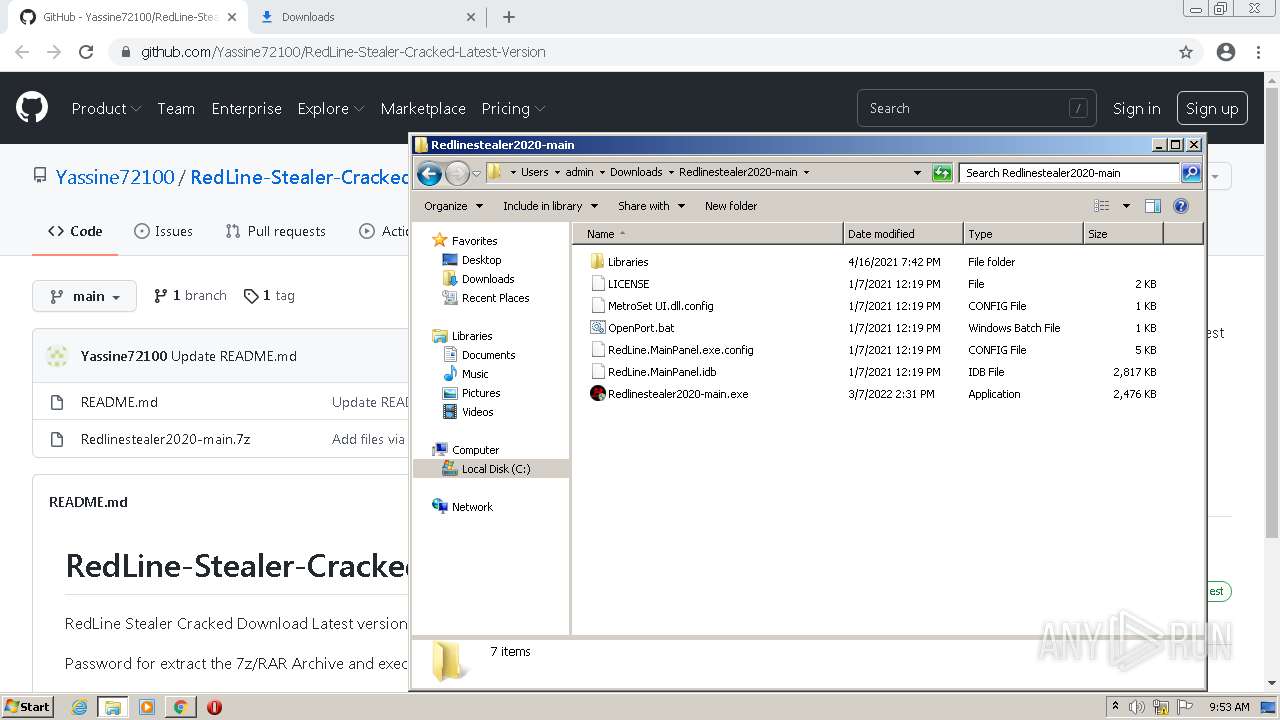
Task: Select Desktop under Favorites
Action: pos(481,260)
